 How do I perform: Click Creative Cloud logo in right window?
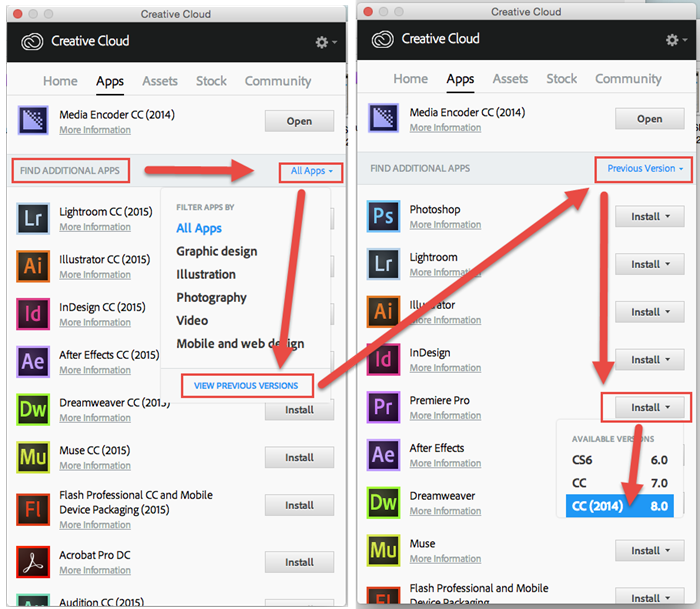(383, 39)
